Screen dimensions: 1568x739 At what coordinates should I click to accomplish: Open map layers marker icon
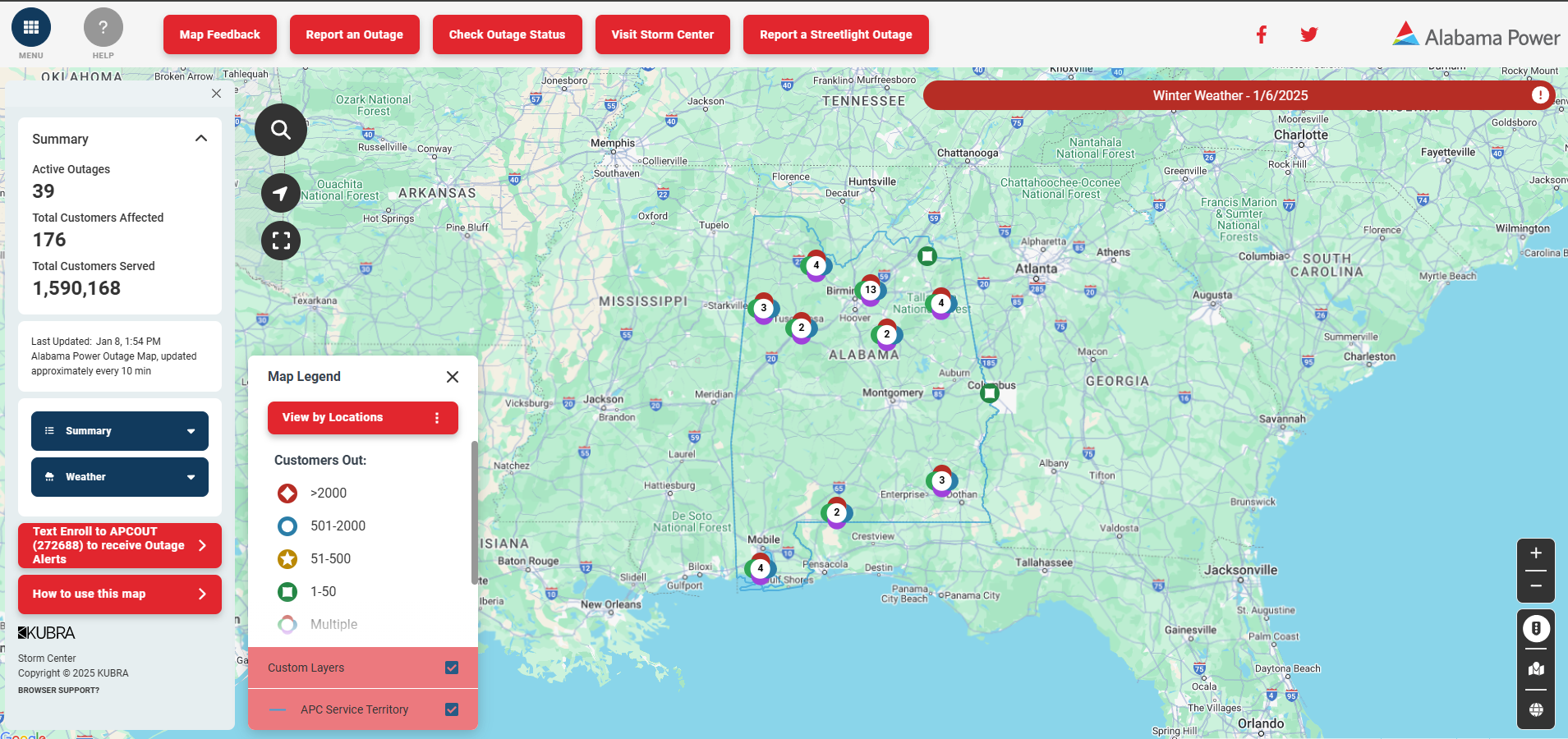click(x=1536, y=669)
